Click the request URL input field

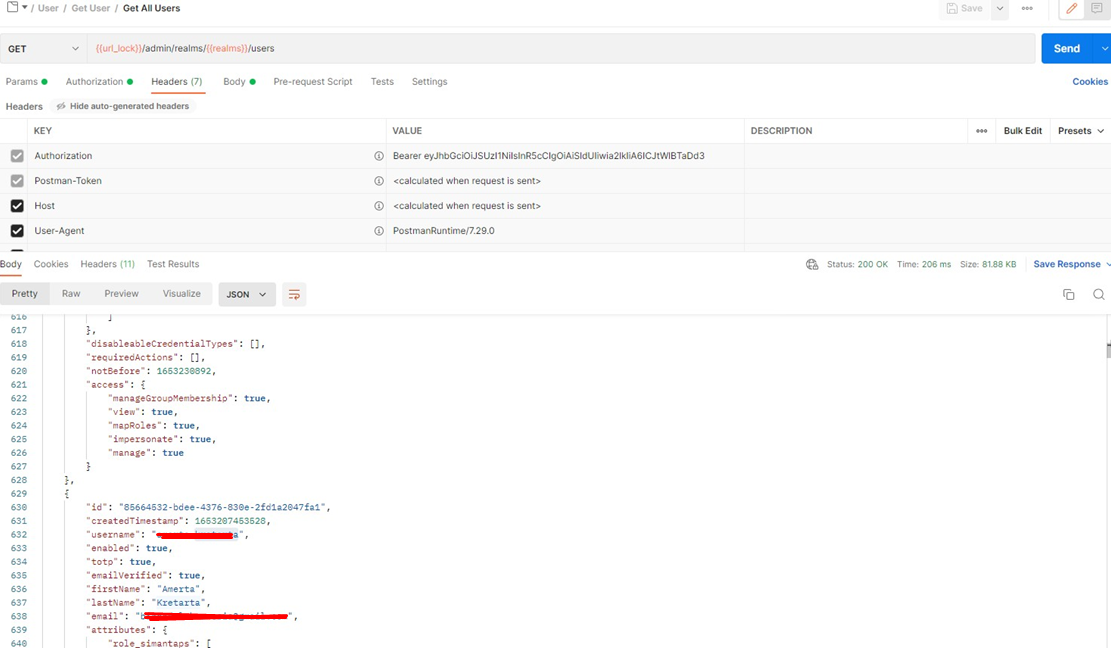(x=560, y=48)
